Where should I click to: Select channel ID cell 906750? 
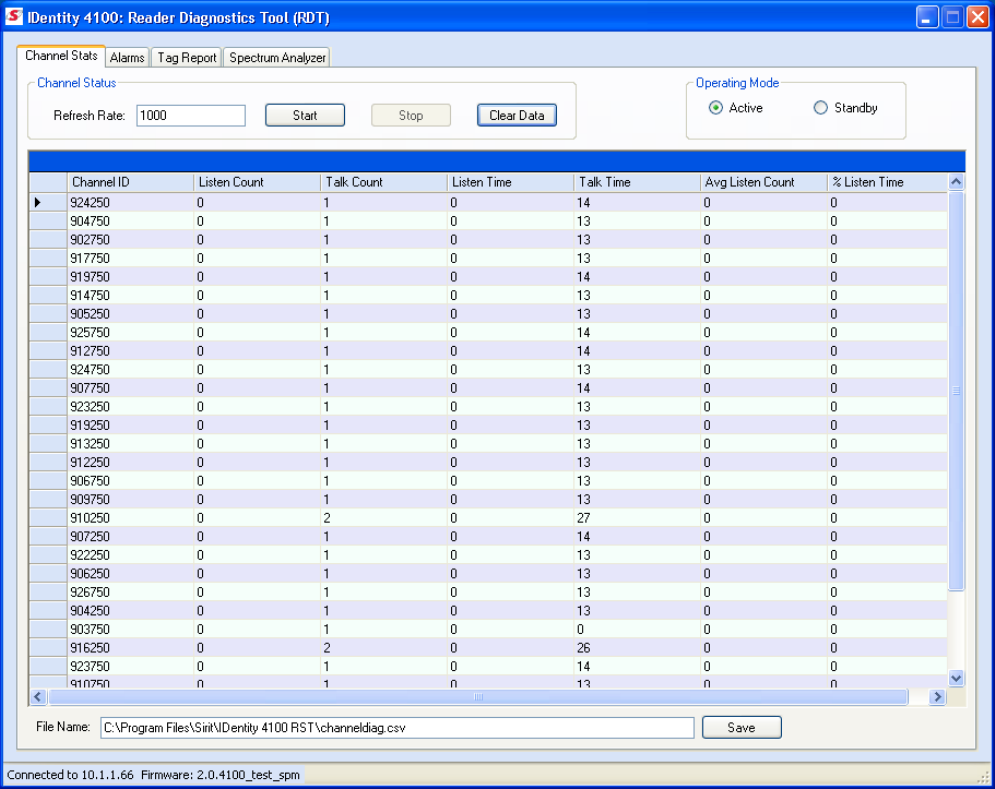tap(130, 481)
